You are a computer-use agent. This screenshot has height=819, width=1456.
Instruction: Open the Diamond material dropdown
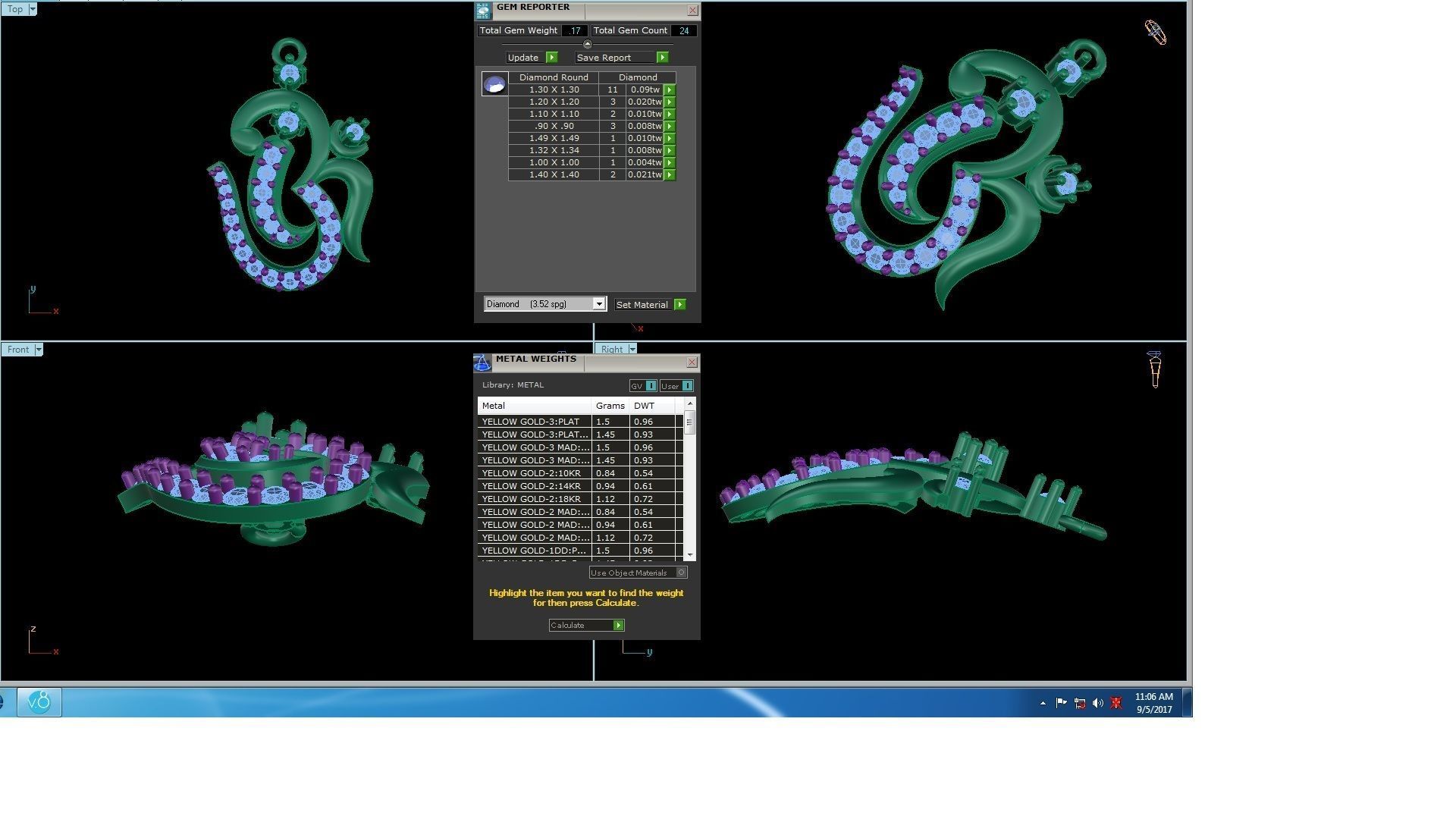(x=598, y=304)
